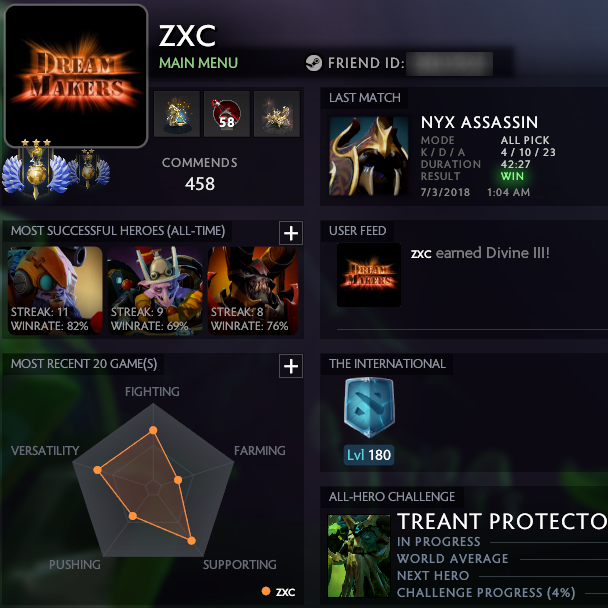Click the large Divine rank medal
Image resolution: width=608 pixels, height=608 pixels.
click(x=36, y=169)
